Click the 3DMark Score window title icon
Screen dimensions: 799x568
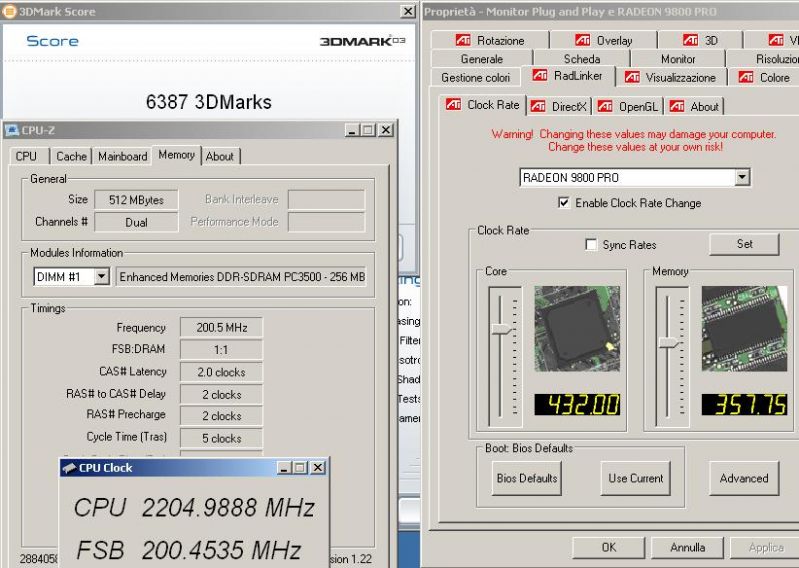(9, 11)
